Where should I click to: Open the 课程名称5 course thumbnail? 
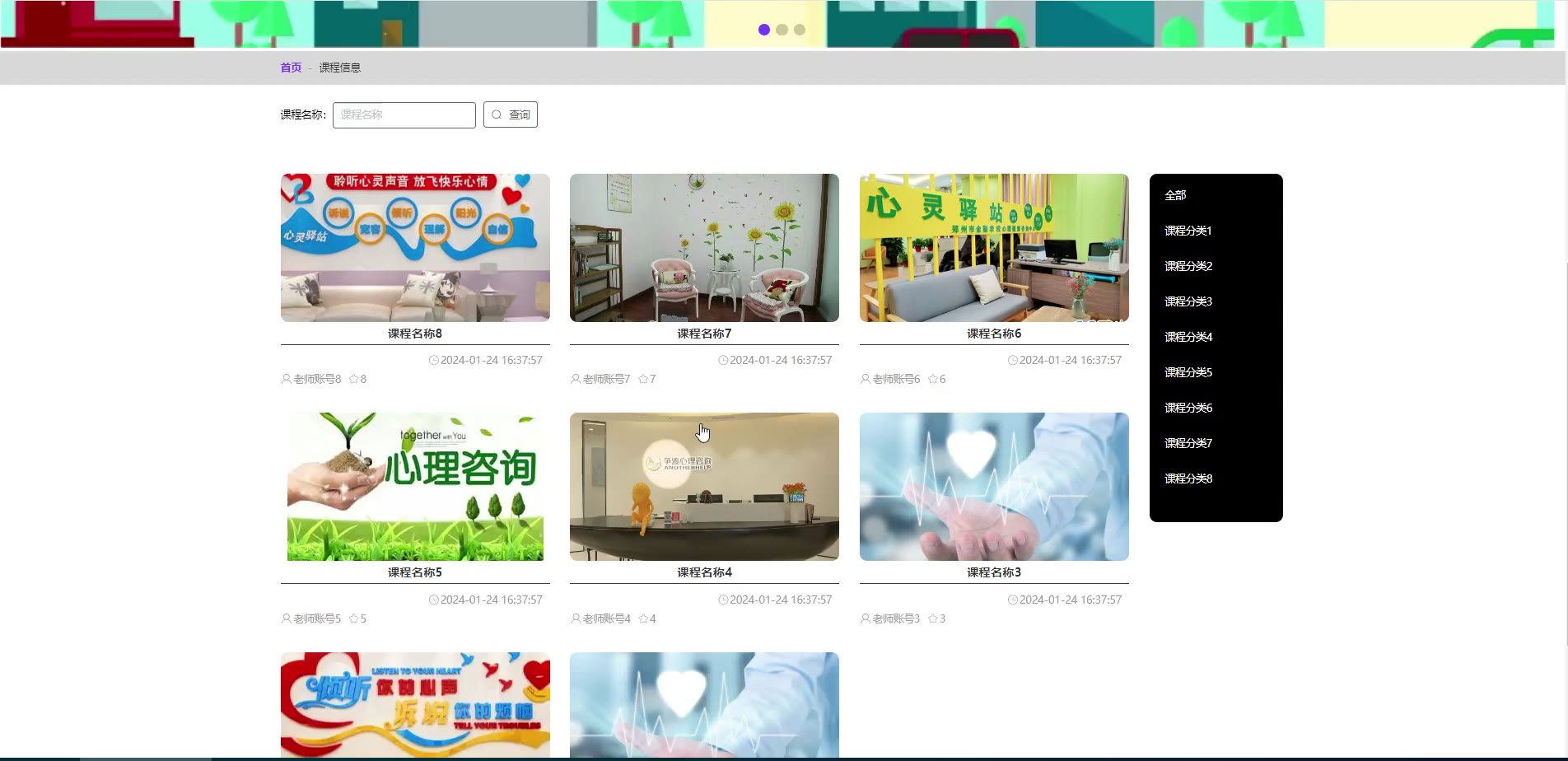pos(415,487)
